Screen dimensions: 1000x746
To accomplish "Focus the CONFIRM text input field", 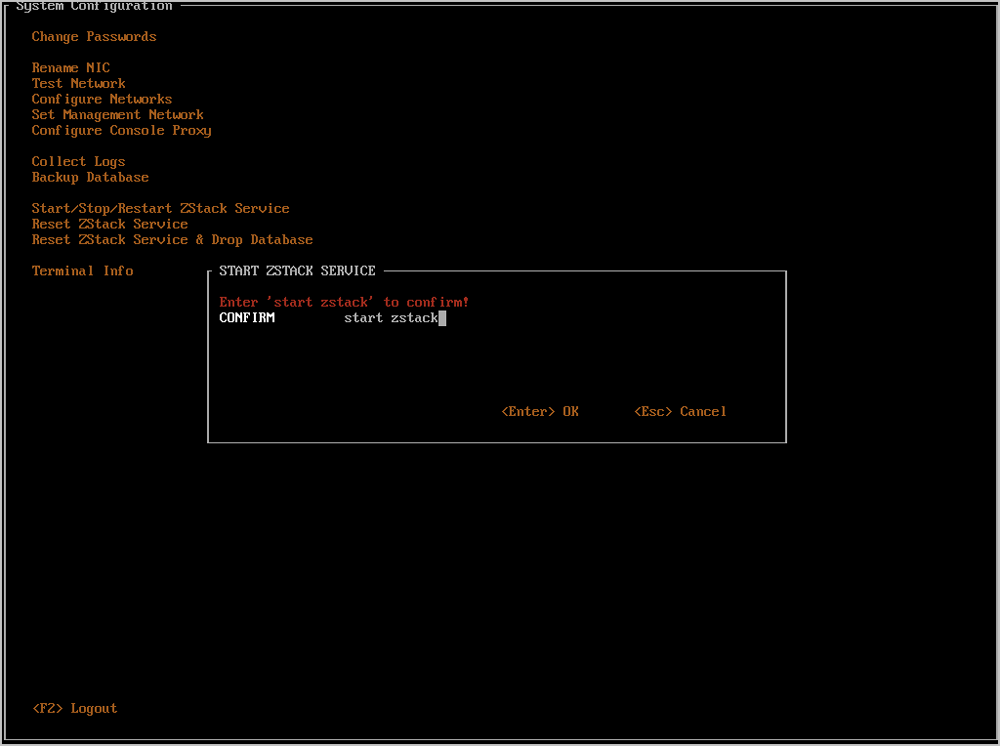I will click(x=500, y=319).
